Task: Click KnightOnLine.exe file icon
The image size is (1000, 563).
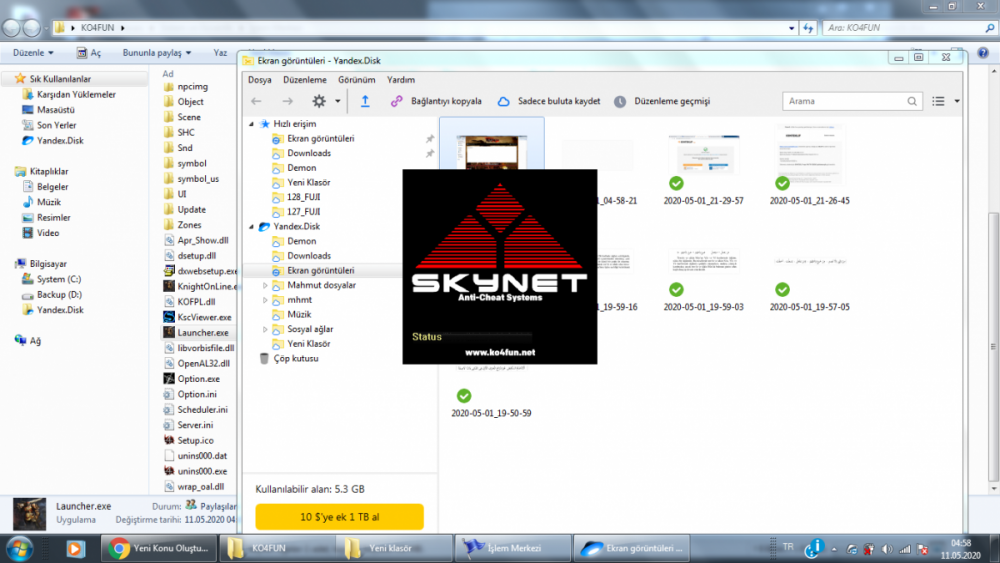Action: [x=169, y=286]
